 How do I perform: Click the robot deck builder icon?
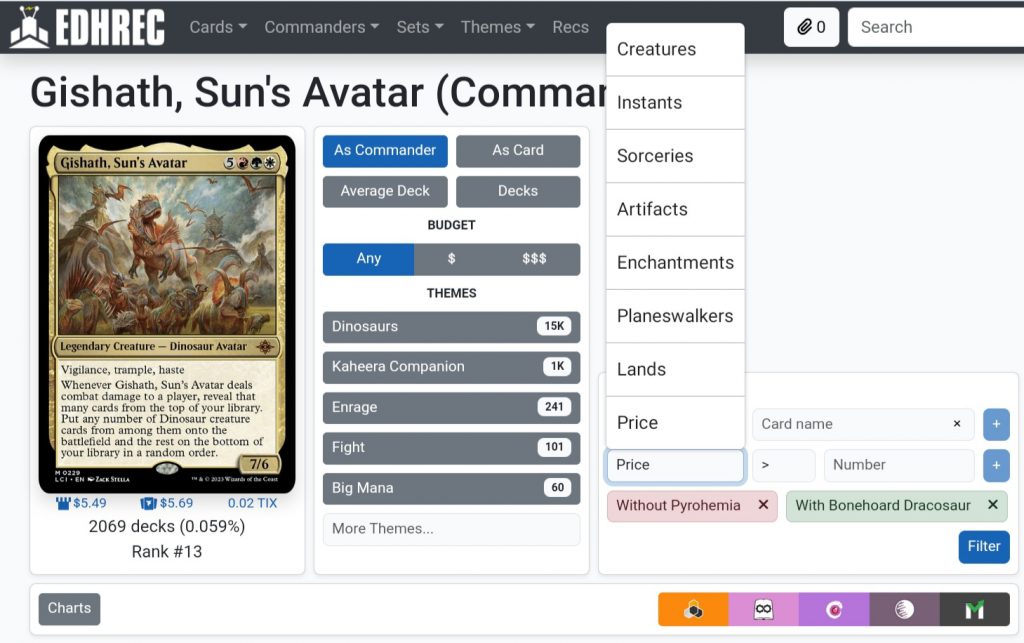point(764,608)
